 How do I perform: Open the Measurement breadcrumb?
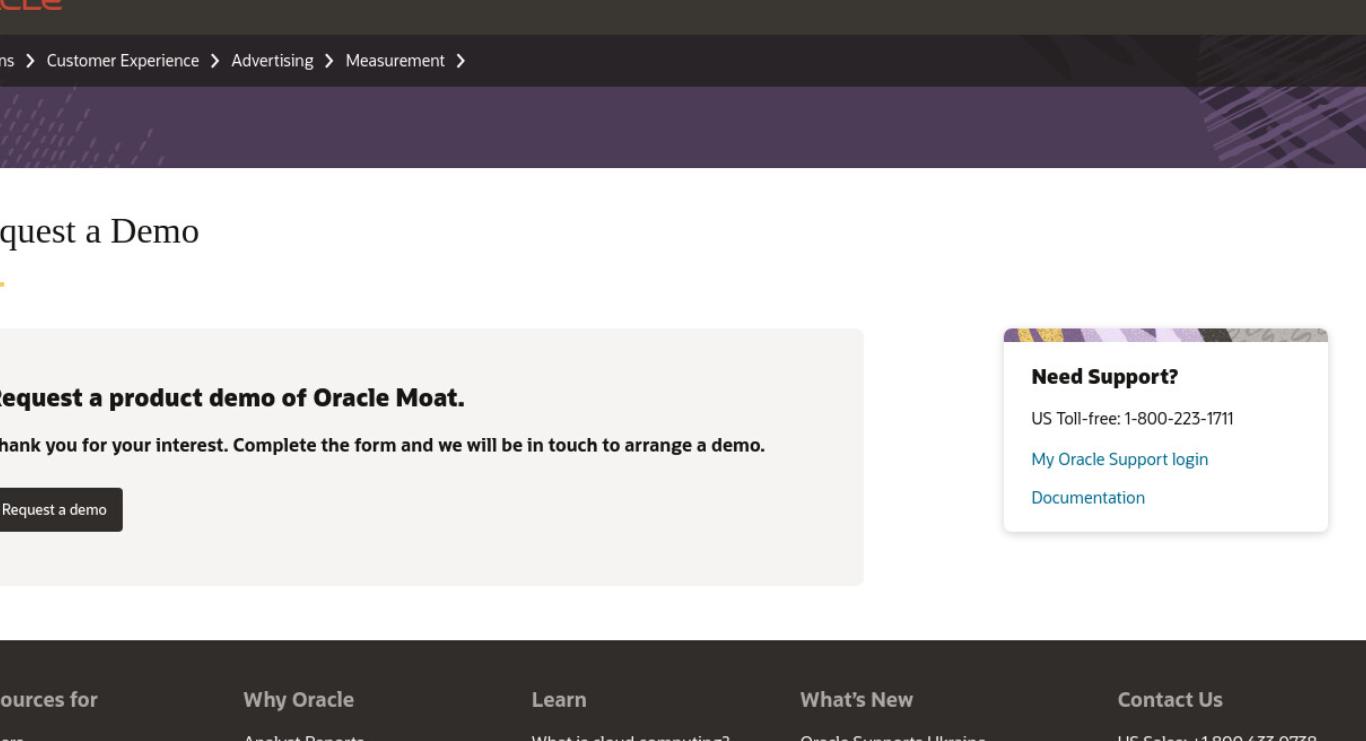tap(395, 61)
